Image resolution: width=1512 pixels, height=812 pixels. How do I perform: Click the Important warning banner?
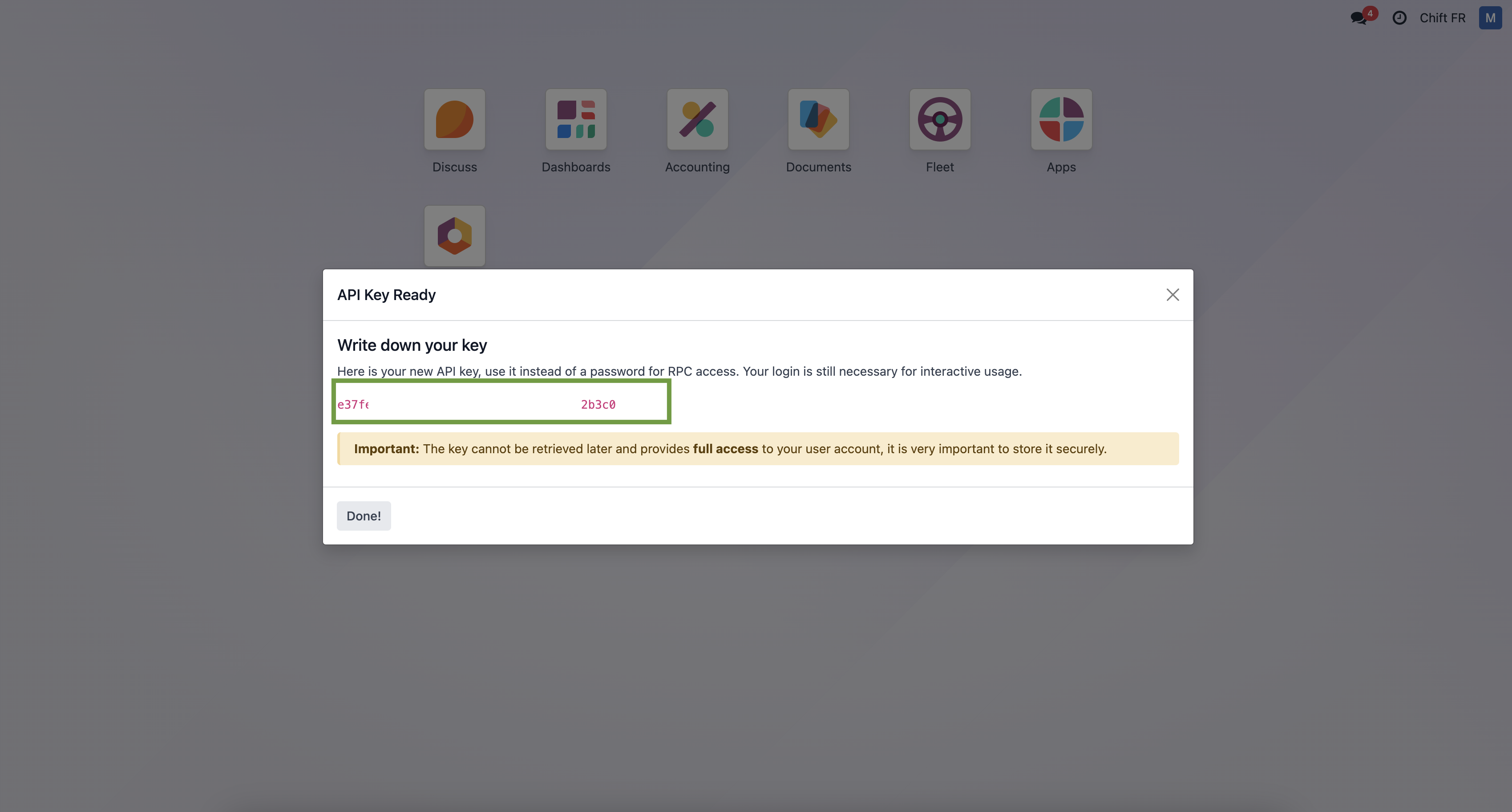[x=757, y=449]
